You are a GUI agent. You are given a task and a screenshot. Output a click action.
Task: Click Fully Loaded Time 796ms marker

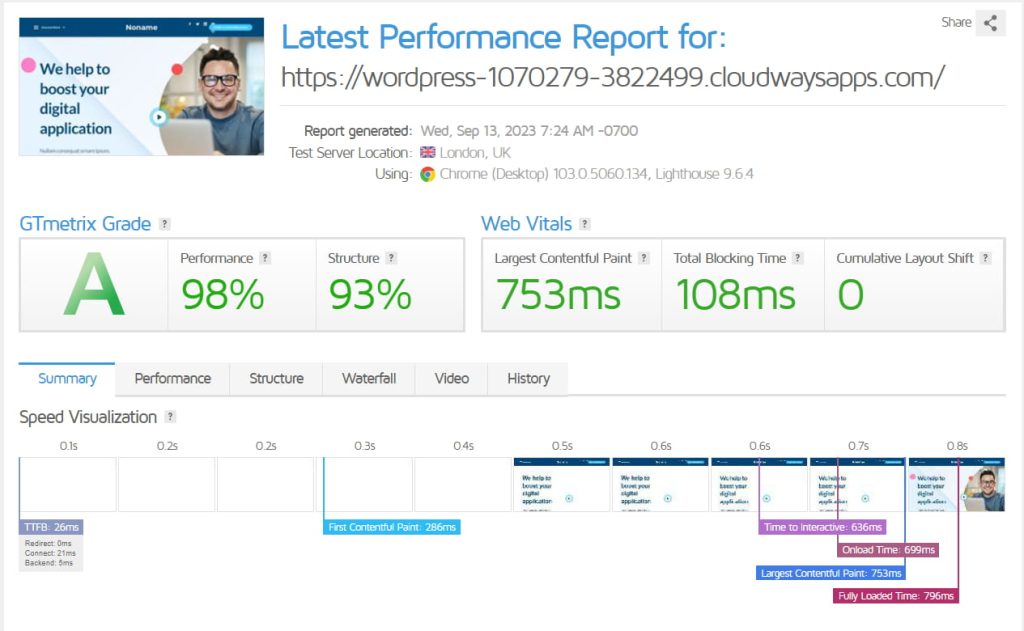896,596
